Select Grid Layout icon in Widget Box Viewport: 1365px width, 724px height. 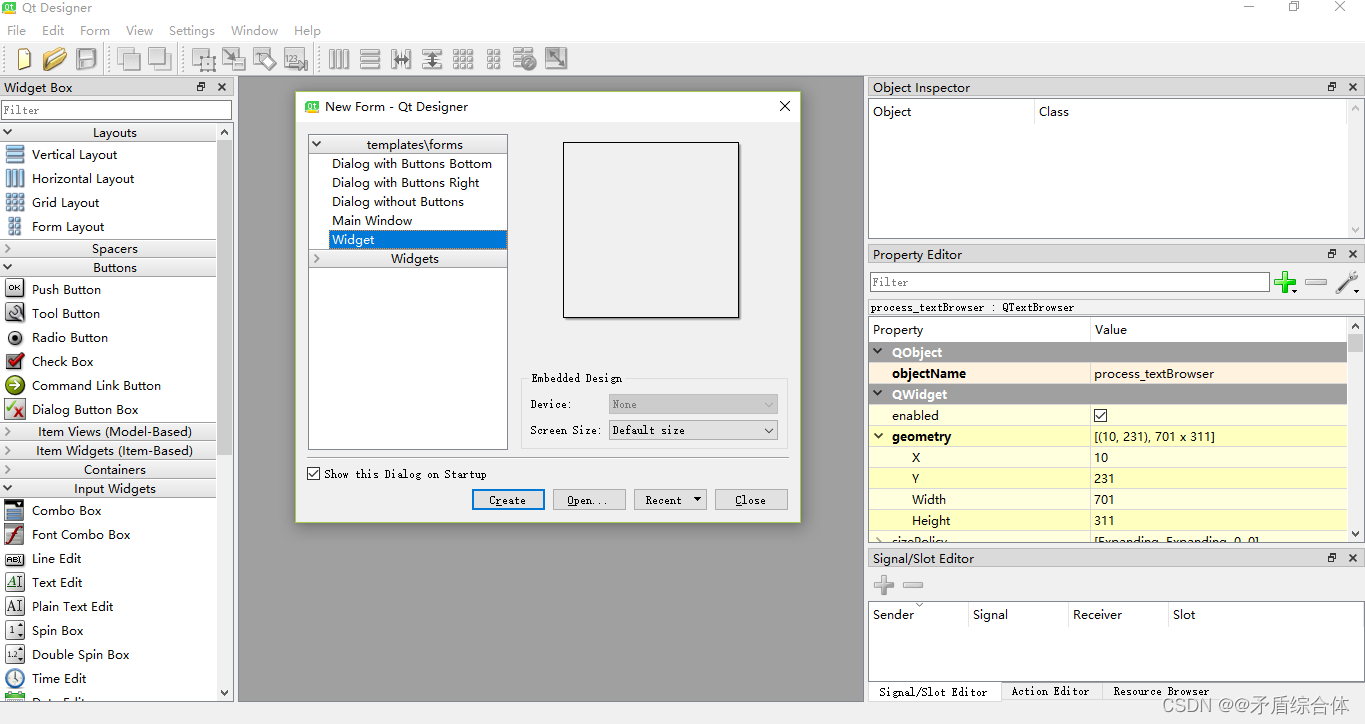tap(15, 202)
